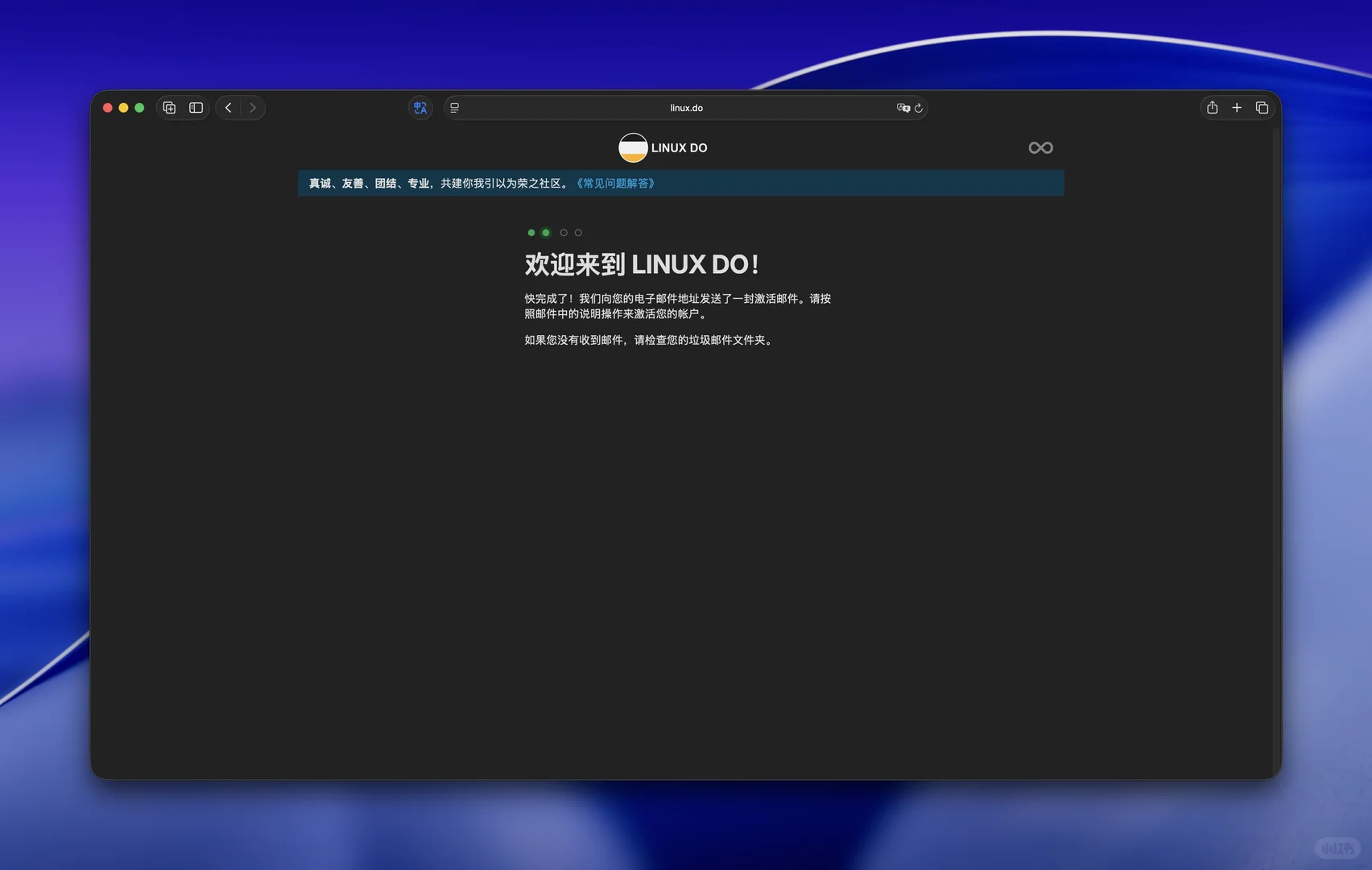Share the current page
1372x870 pixels.
(1212, 107)
